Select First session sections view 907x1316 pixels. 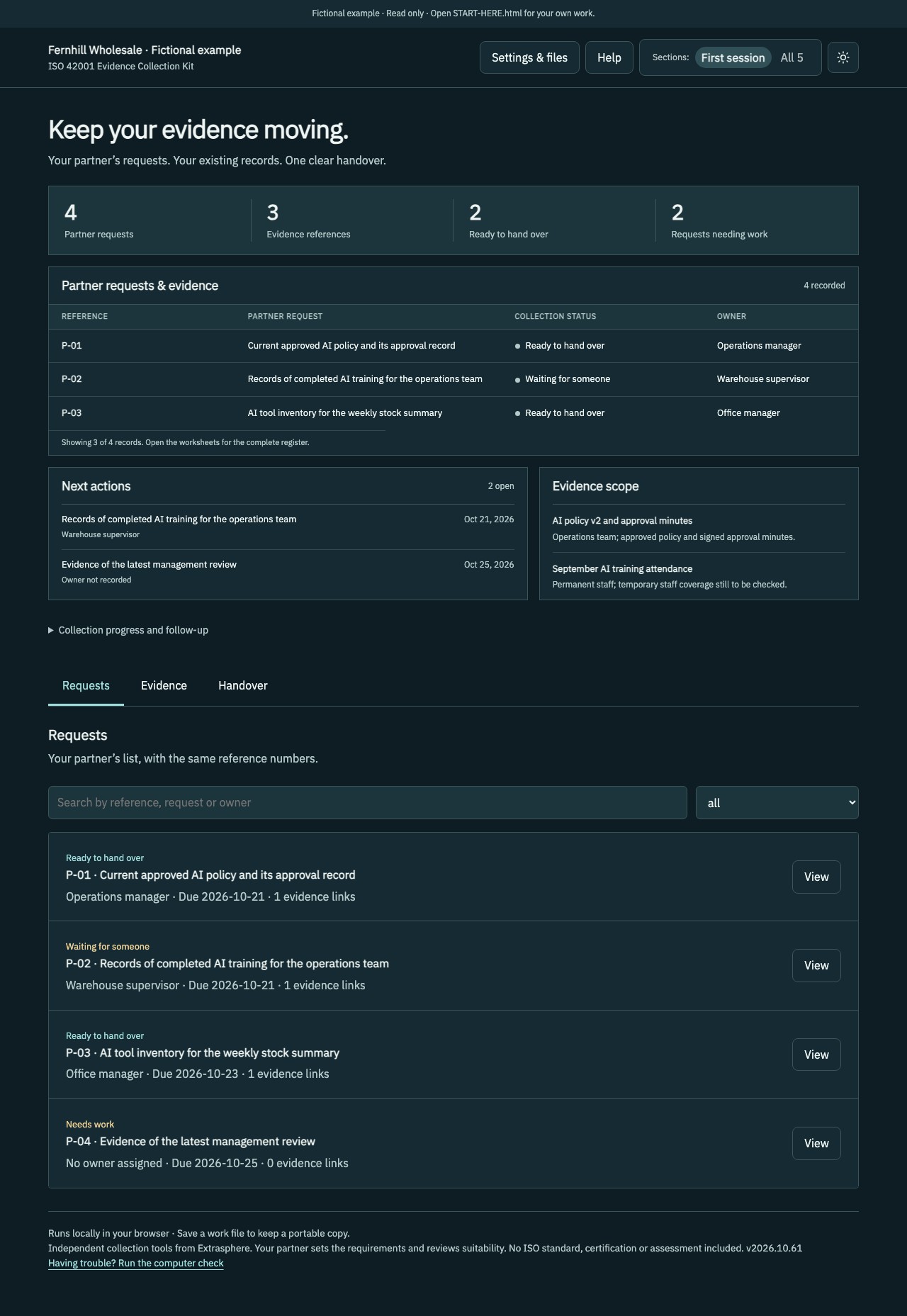(x=733, y=57)
